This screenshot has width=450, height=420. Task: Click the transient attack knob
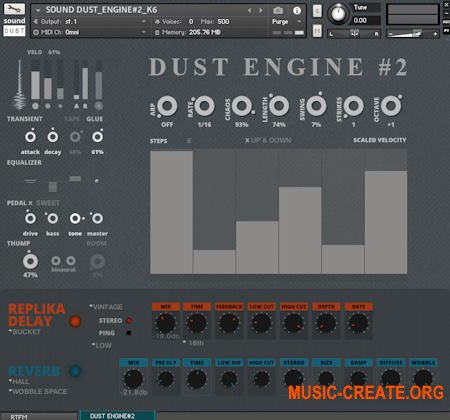(30, 137)
